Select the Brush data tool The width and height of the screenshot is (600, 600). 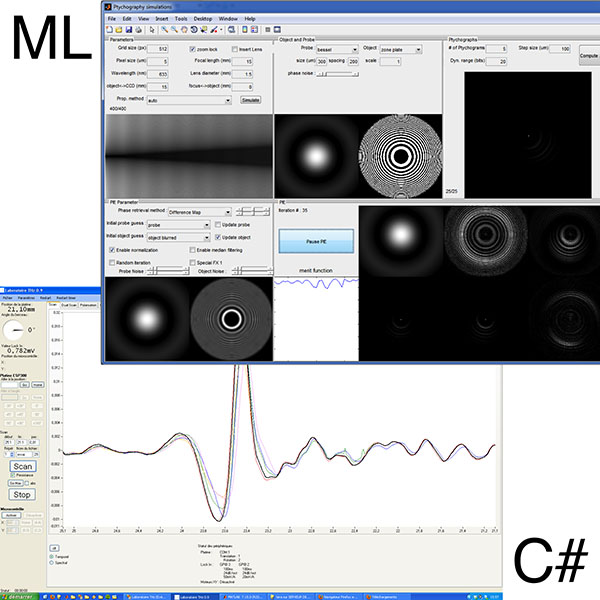214,29
